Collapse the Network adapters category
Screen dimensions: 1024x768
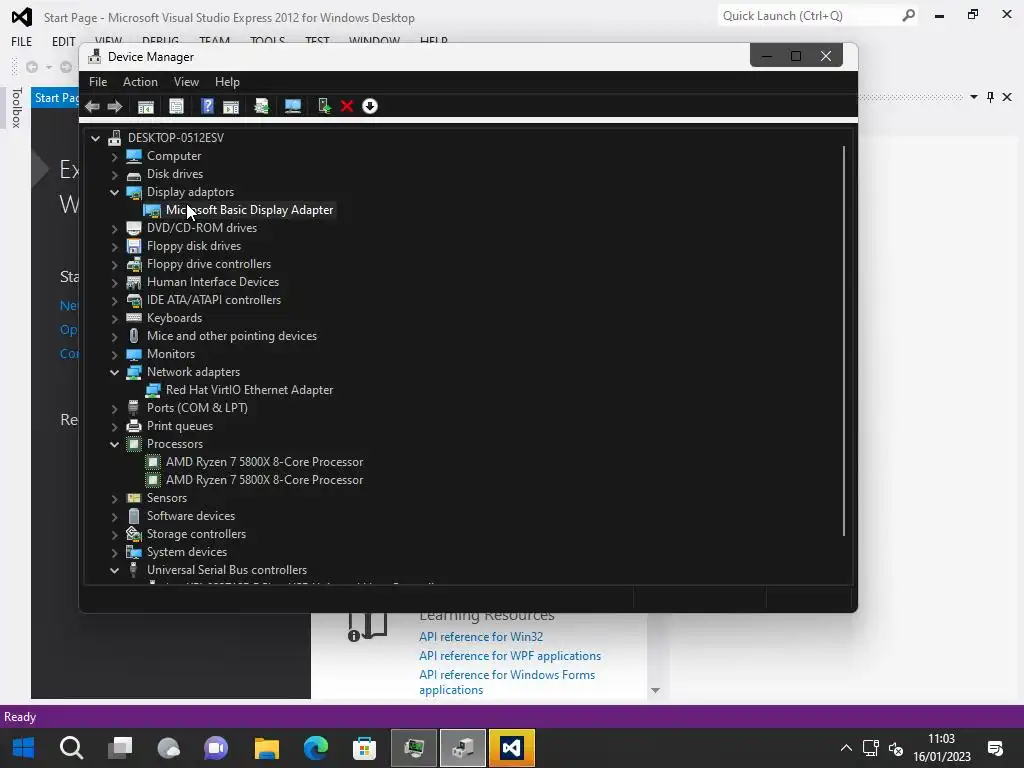114,372
